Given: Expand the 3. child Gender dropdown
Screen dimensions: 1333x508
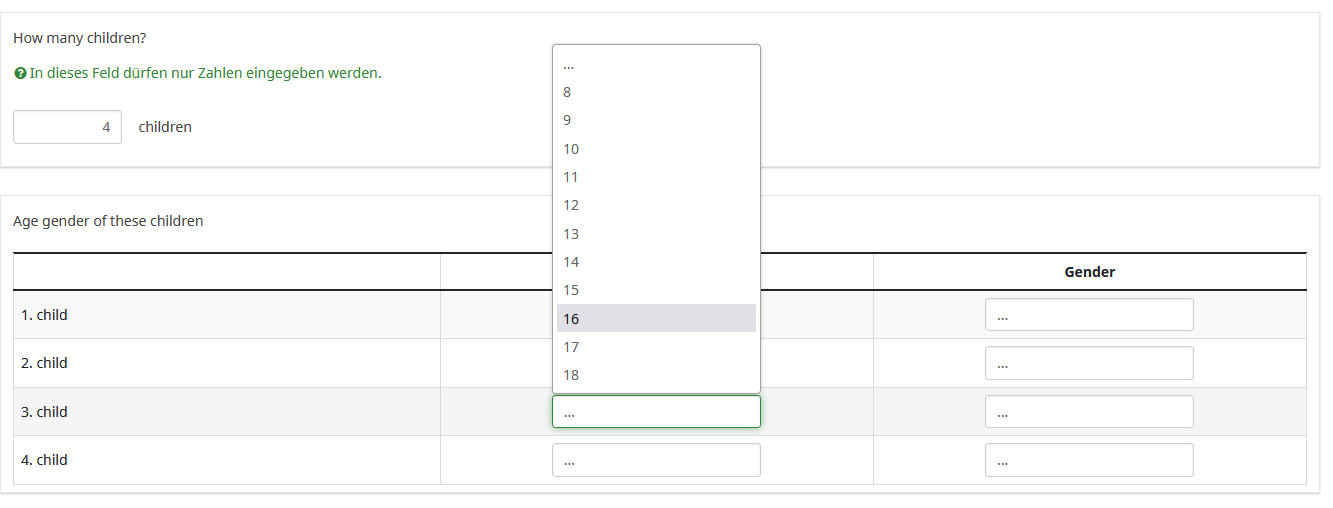Looking at the screenshot, I should pyautogui.click(x=1089, y=412).
